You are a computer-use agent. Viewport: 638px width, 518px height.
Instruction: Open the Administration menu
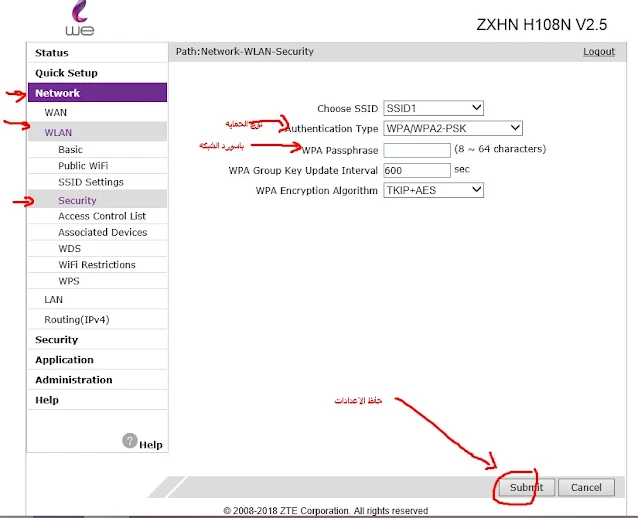click(98, 380)
